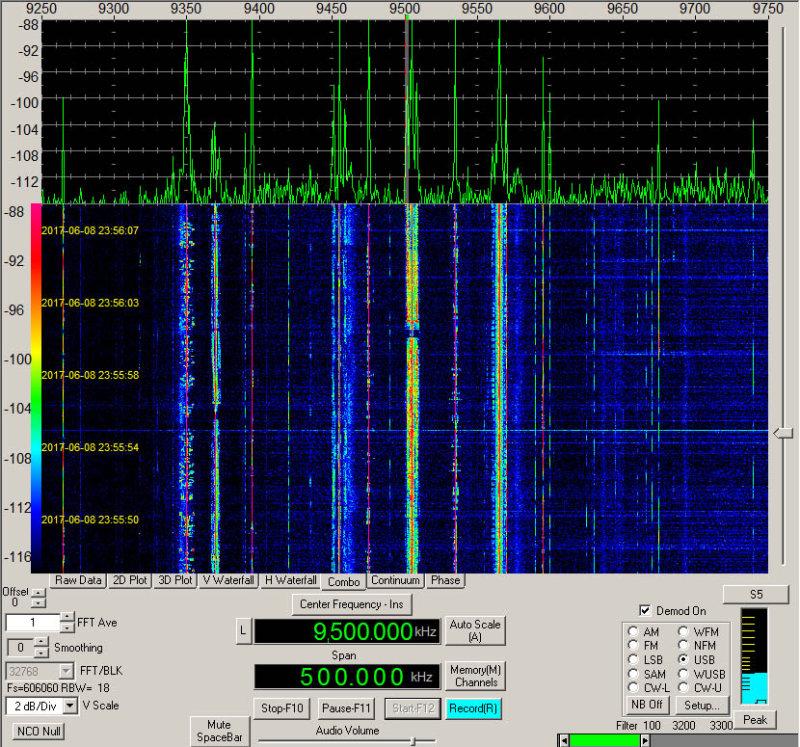
Task: Open the Phase tab
Action: pyautogui.click(x=445, y=580)
